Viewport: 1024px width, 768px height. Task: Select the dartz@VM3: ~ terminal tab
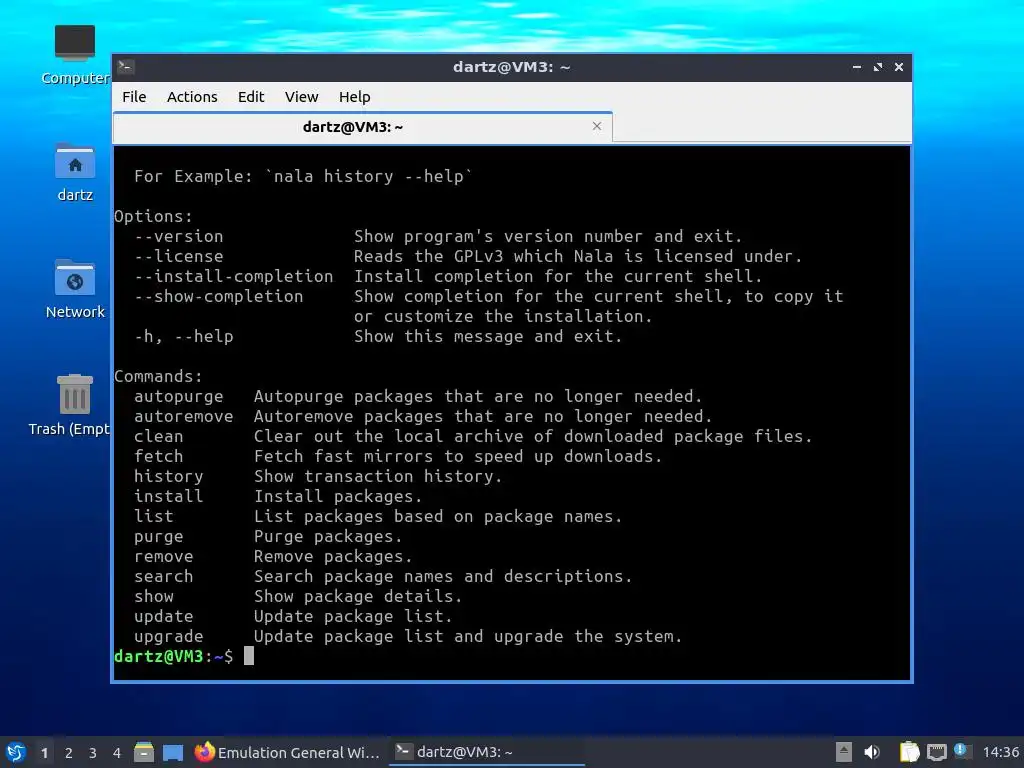[x=362, y=127]
